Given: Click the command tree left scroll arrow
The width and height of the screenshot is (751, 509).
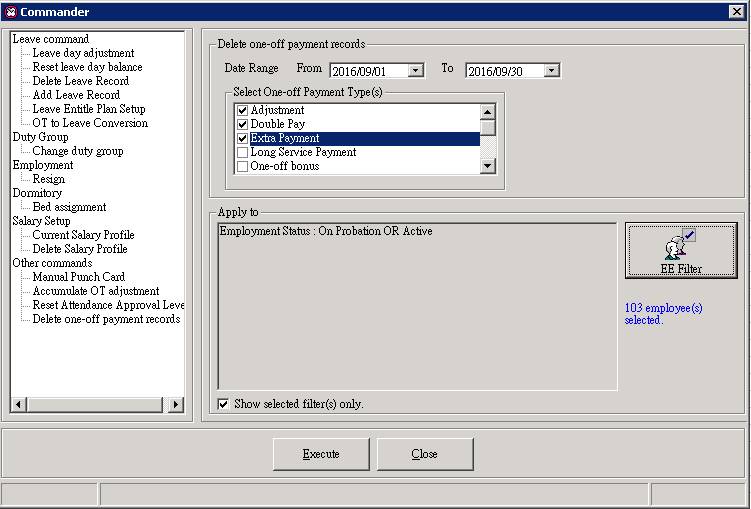Looking at the screenshot, I should [x=18, y=405].
